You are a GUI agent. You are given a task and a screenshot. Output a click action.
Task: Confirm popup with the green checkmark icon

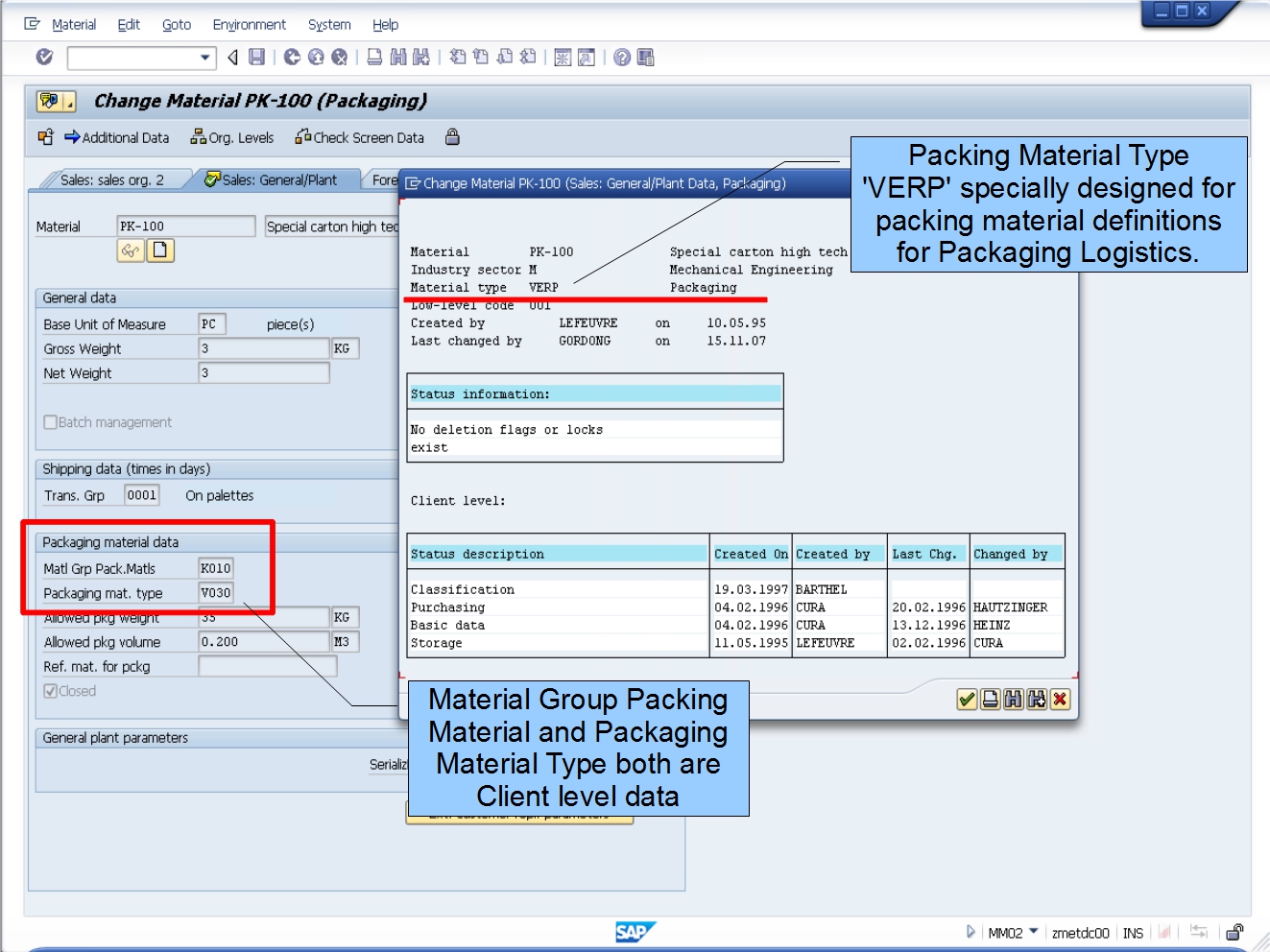(965, 700)
